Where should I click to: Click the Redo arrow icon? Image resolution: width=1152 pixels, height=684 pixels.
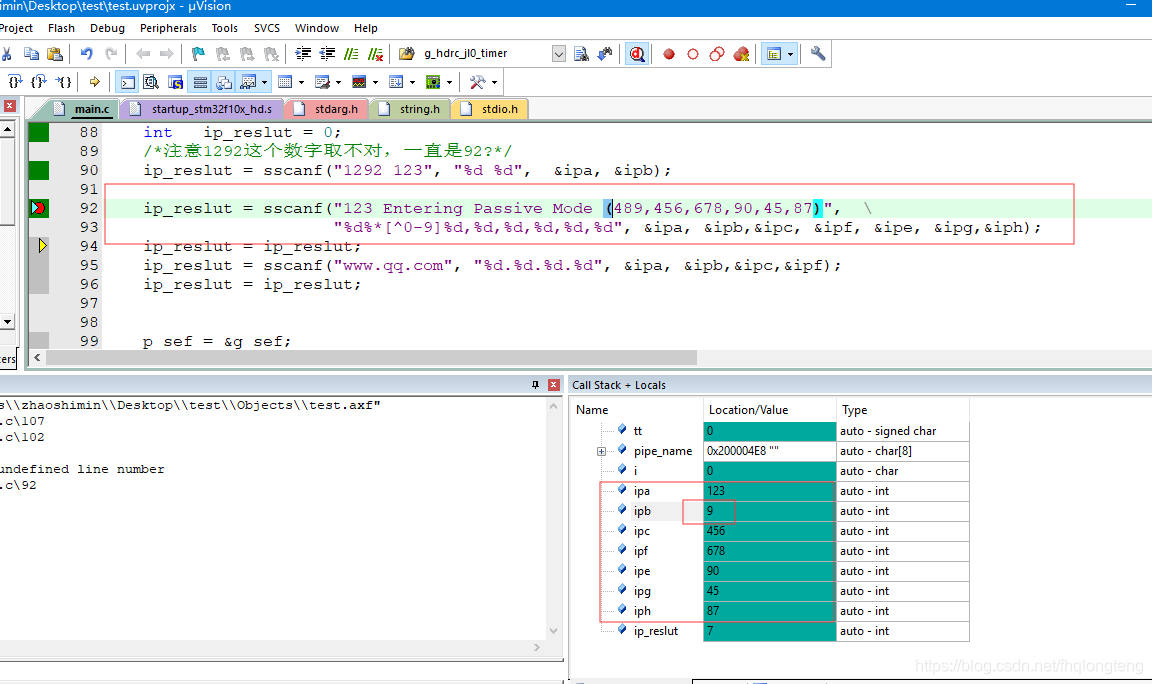tap(111, 54)
